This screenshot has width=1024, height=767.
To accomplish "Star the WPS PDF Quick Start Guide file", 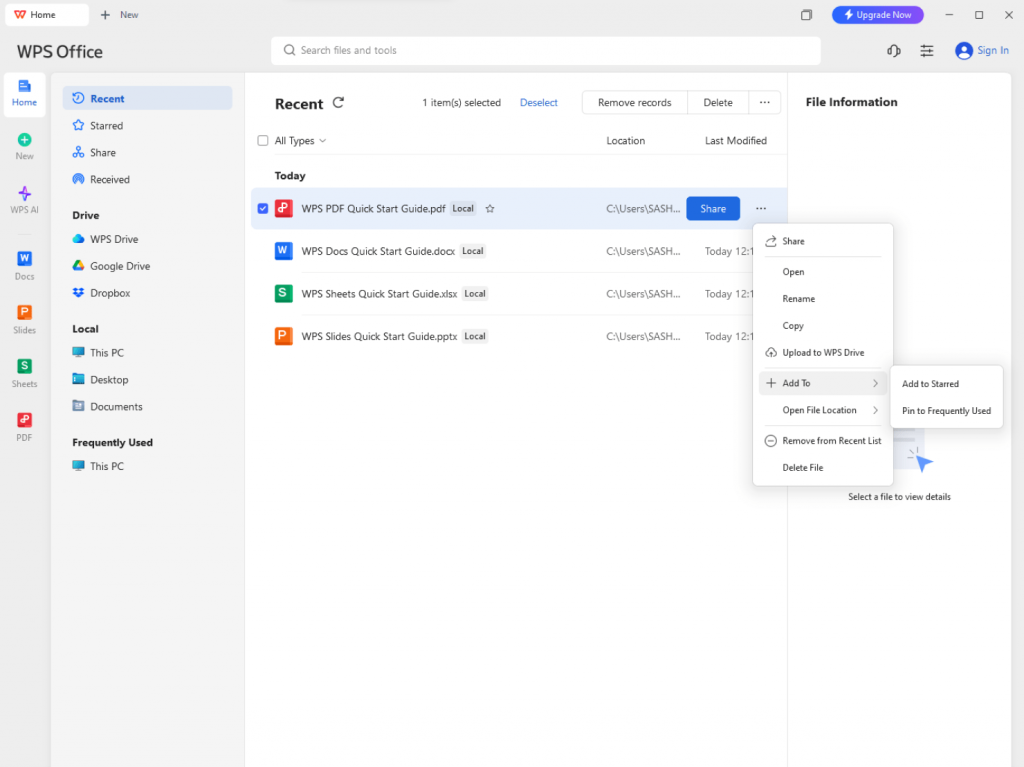I will pos(490,209).
